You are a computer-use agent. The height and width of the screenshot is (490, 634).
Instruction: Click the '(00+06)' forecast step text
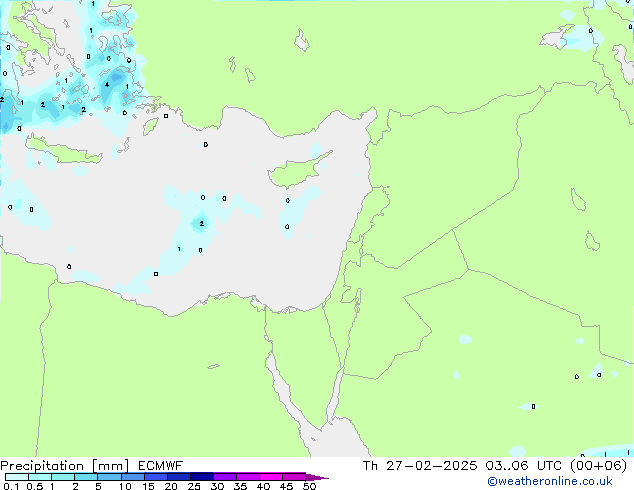click(x=598, y=466)
